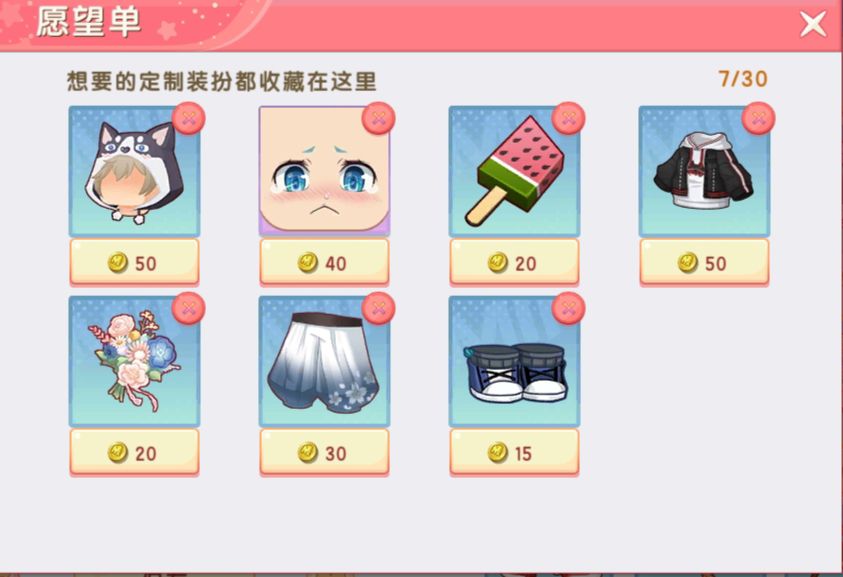
Task: Remove the black jacket from wishlist
Action: (758, 118)
